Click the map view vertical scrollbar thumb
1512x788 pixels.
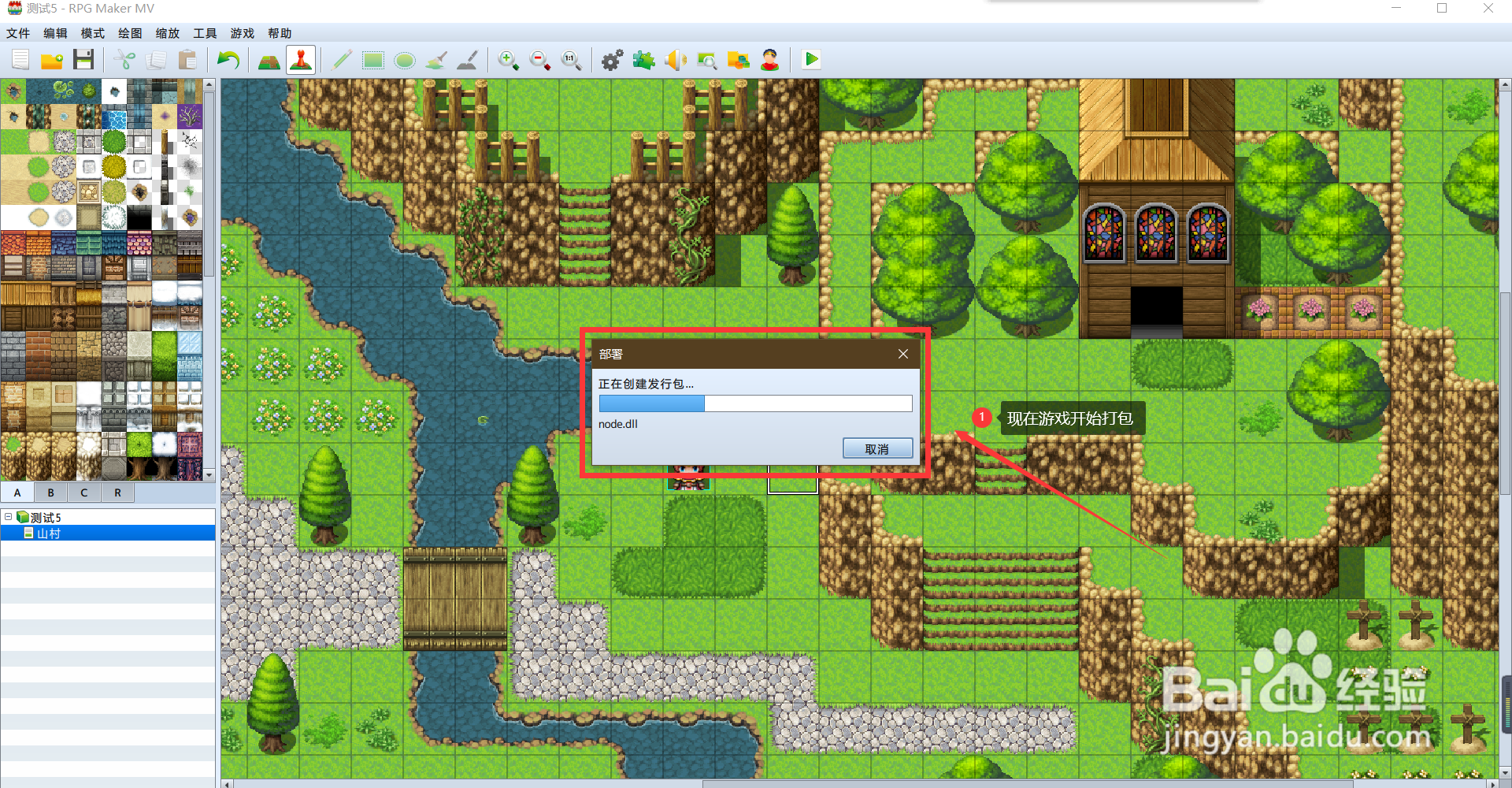point(1505,392)
